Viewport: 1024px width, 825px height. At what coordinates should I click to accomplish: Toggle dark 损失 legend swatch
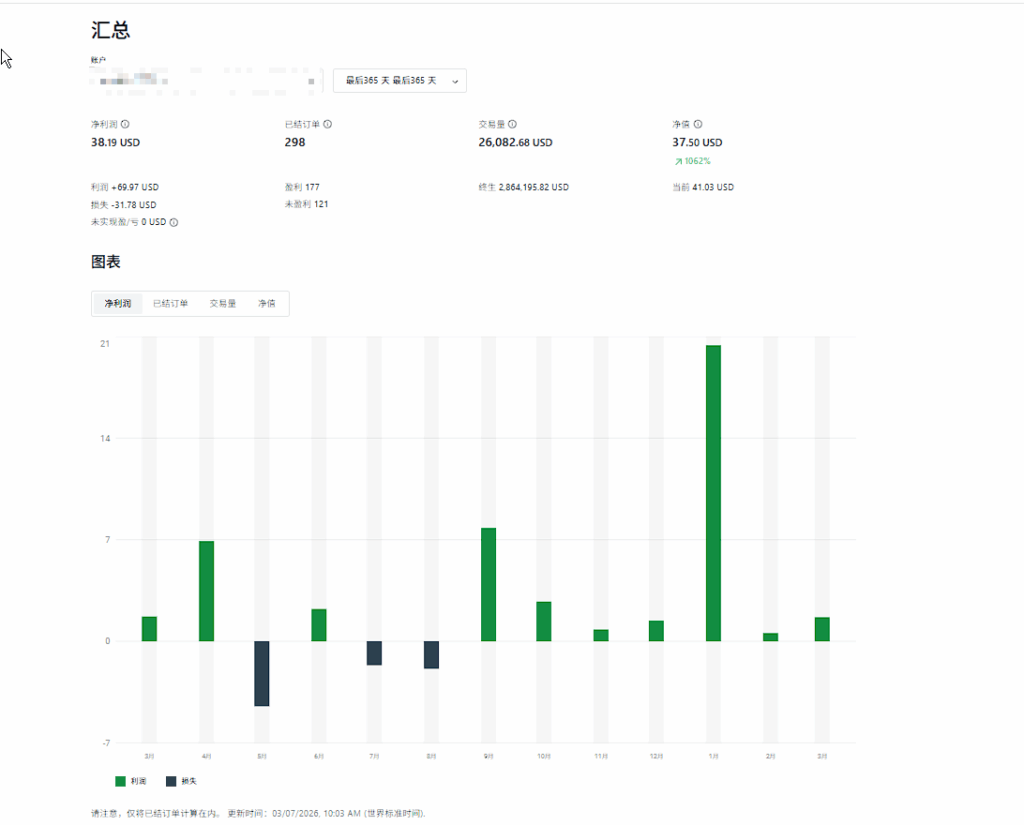coord(171,781)
